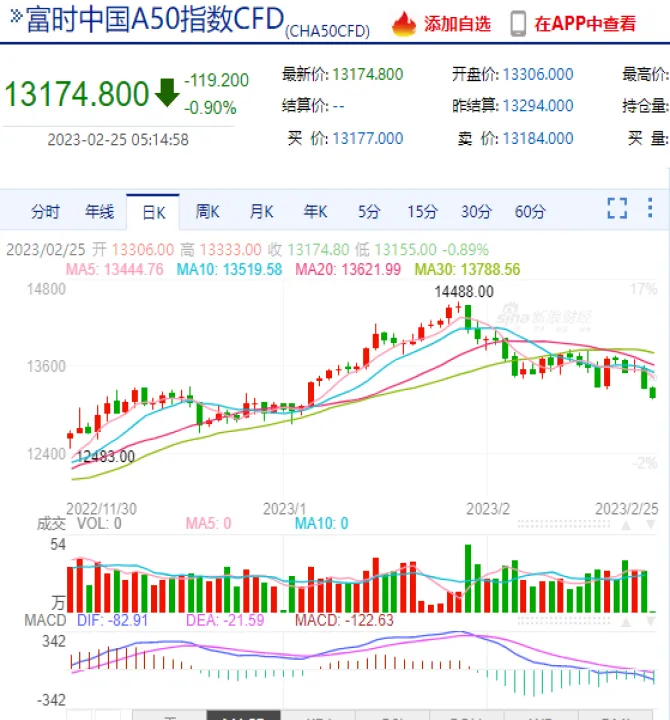Viewport: 670px width, 720px height.
Task: Click the chart high label 14488.00
Action: click(x=464, y=292)
